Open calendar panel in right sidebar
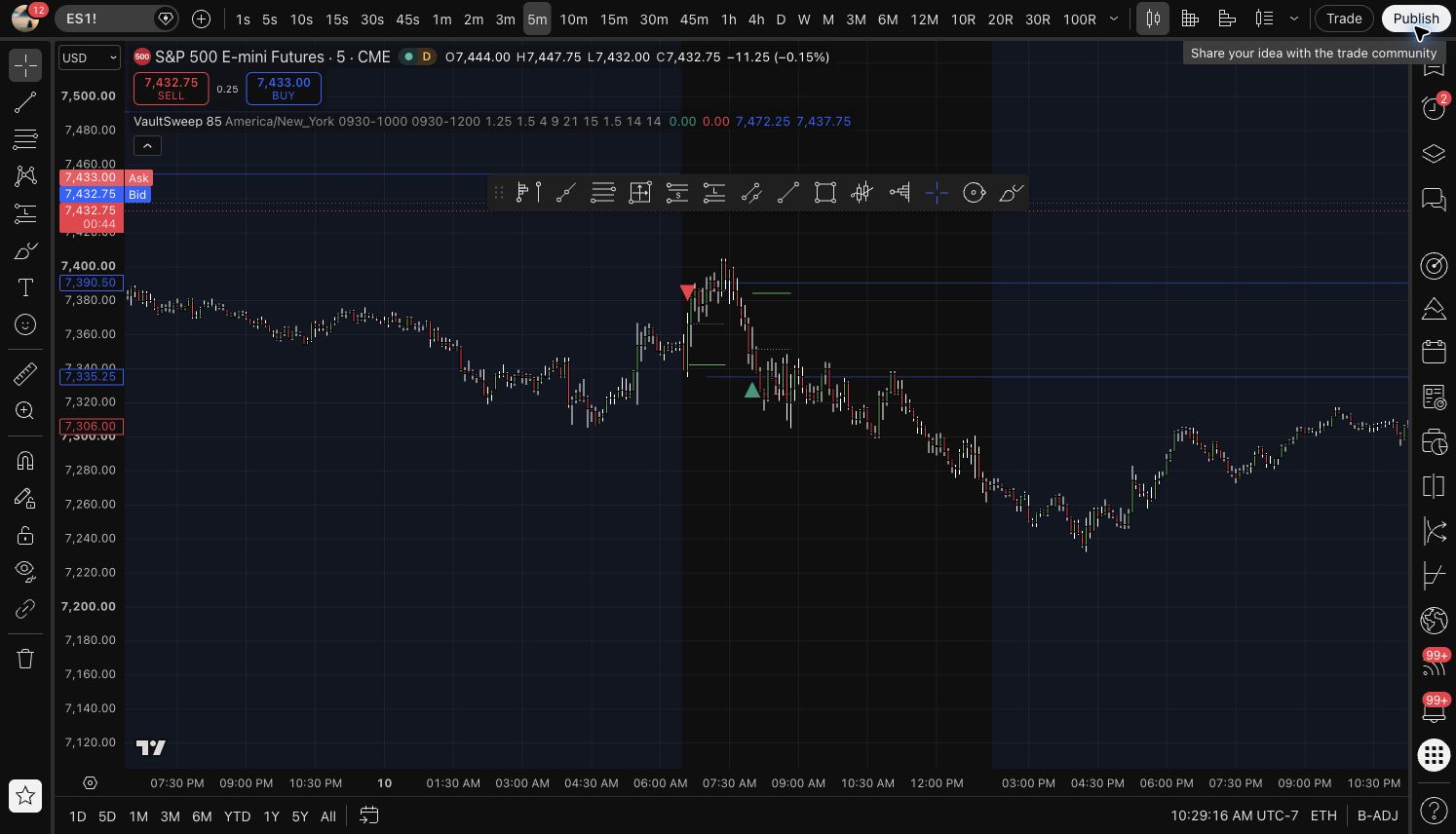This screenshot has width=1456, height=834. [x=1434, y=352]
